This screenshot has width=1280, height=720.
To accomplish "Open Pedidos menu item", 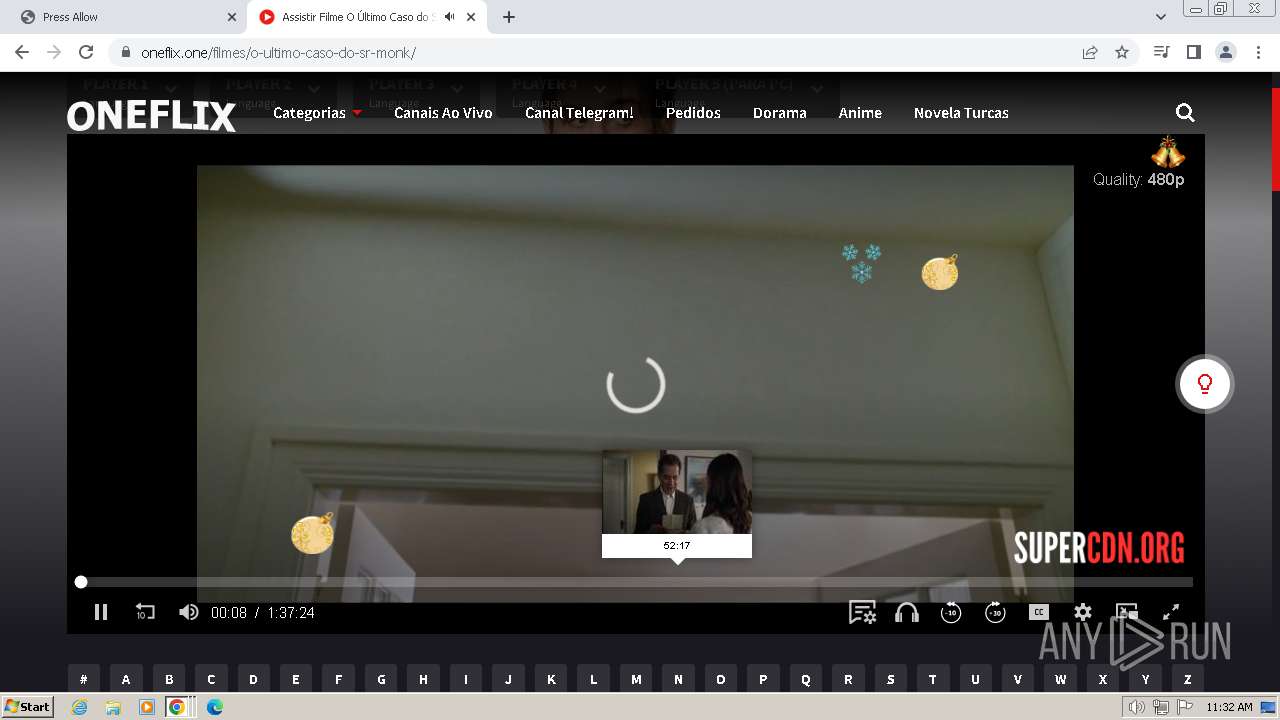I will (x=693, y=113).
